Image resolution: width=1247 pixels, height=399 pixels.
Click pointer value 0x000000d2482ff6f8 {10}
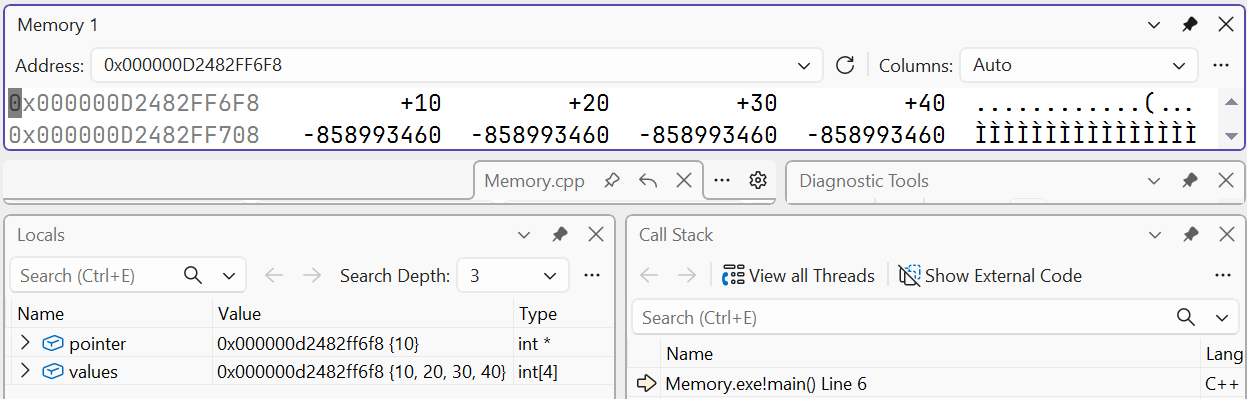tap(318, 343)
